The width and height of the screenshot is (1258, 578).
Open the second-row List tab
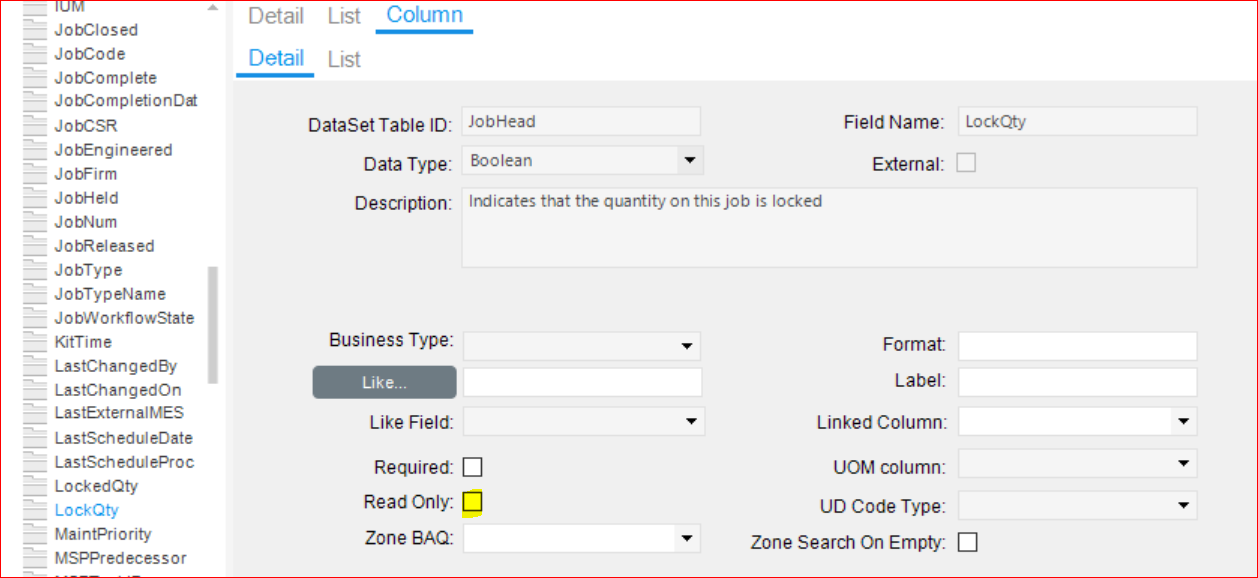[344, 59]
